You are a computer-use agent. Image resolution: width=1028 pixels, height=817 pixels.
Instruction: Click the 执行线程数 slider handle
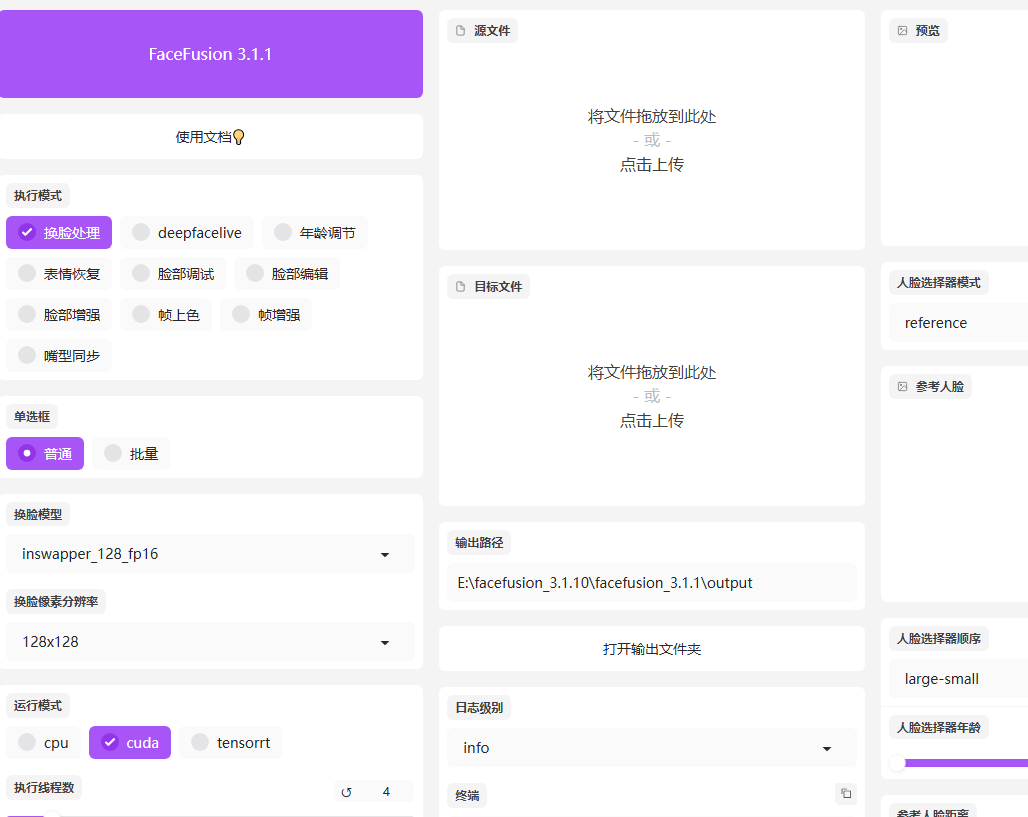click(52, 815)
